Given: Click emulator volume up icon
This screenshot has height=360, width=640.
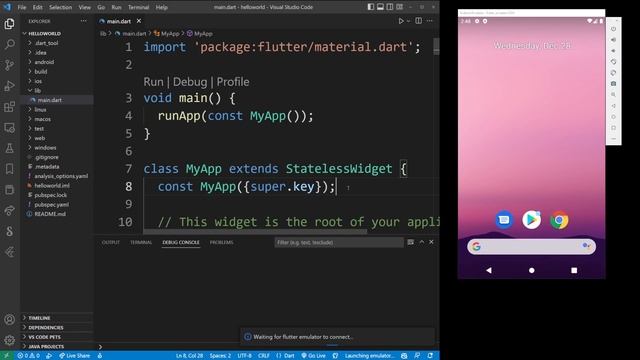Looking at the screenshot, I should tap(613, 40).
